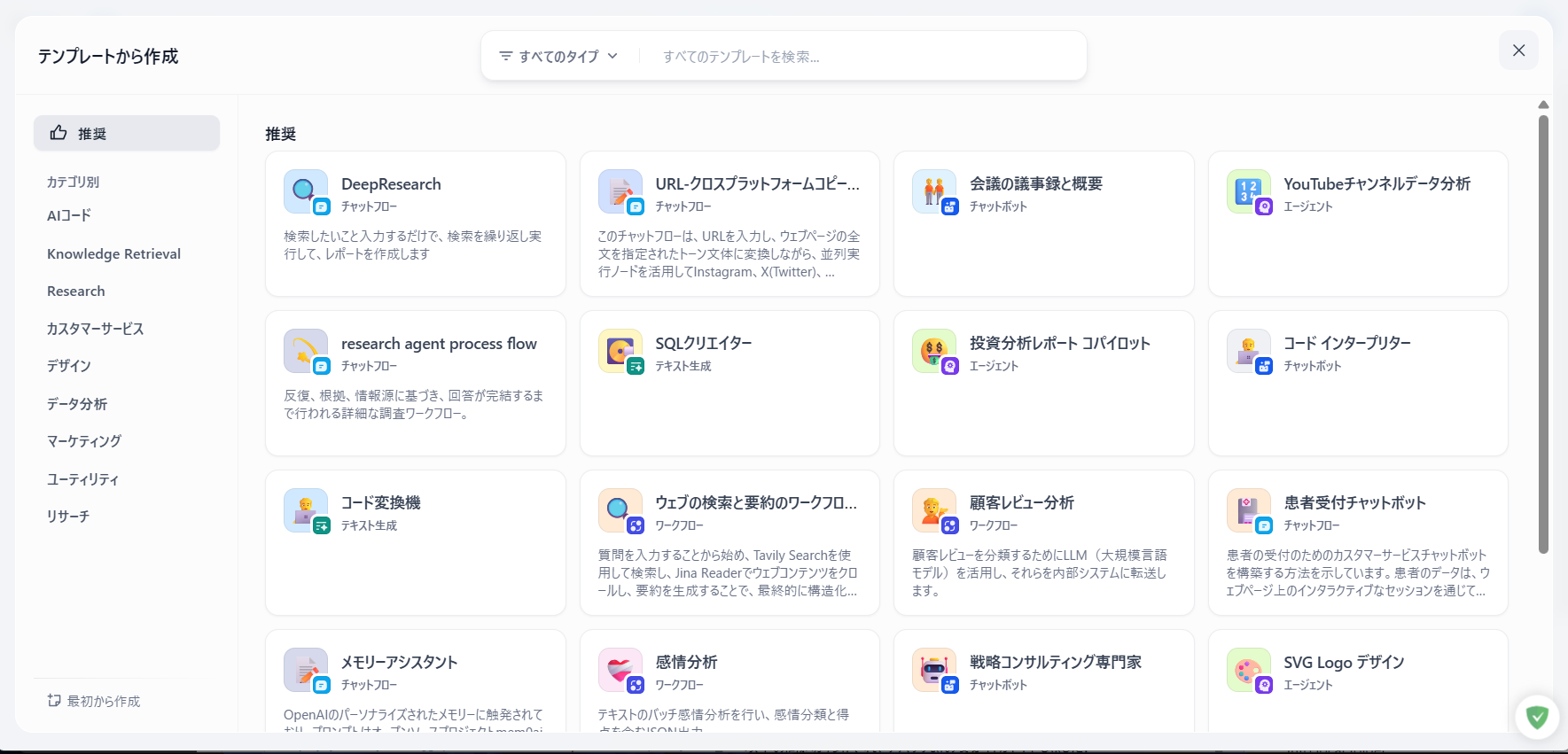The height and width of the screenshot is (754, 1568).
Task: Open the 患者受付チャットボット template card
Action: tap(1357, 542)
